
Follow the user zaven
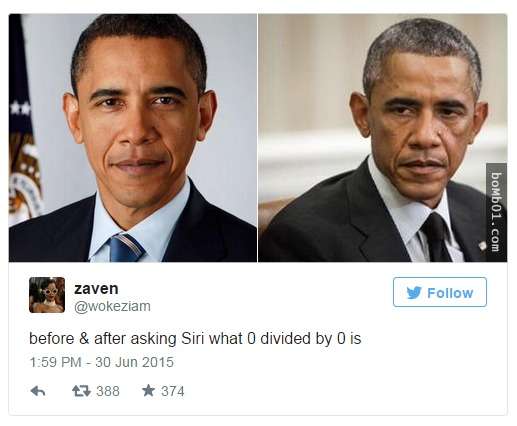click(440, 292)
